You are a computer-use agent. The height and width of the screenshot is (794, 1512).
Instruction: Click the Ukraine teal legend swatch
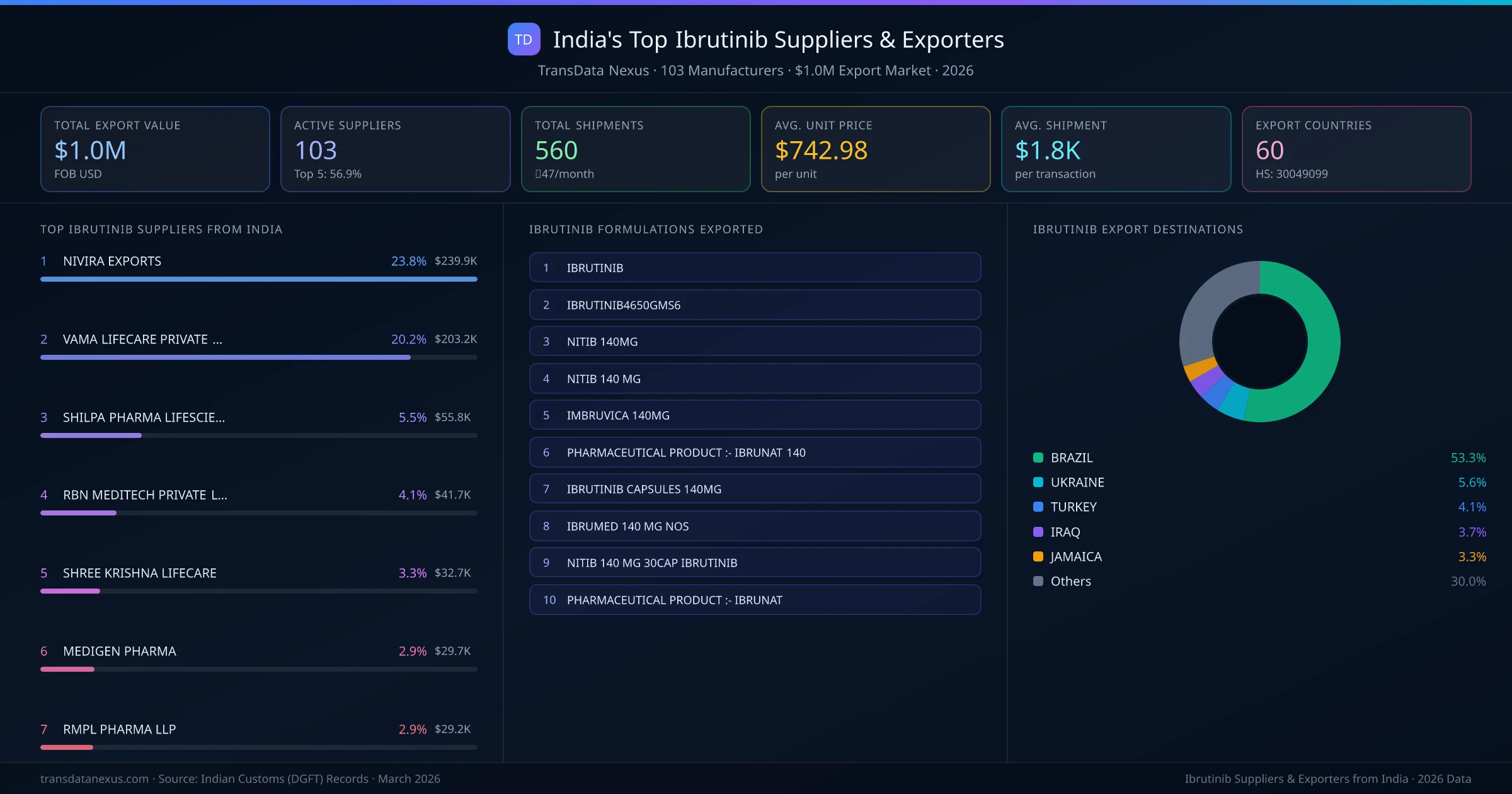coord(1038,482)
